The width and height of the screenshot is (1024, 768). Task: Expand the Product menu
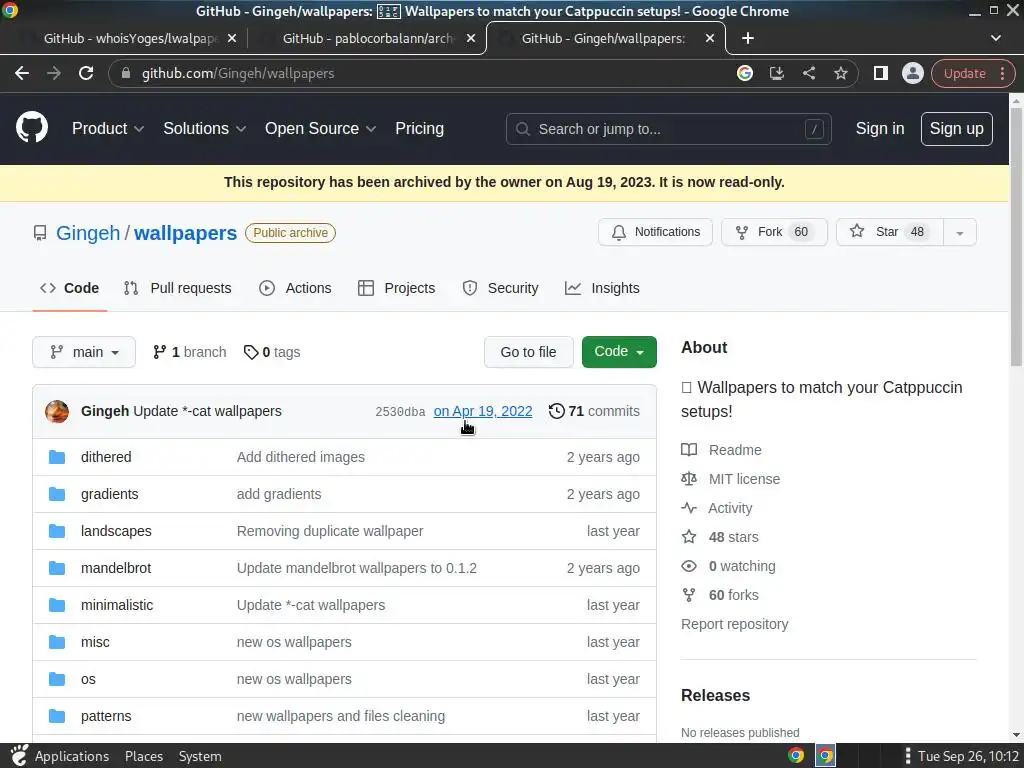click(108, 129)
